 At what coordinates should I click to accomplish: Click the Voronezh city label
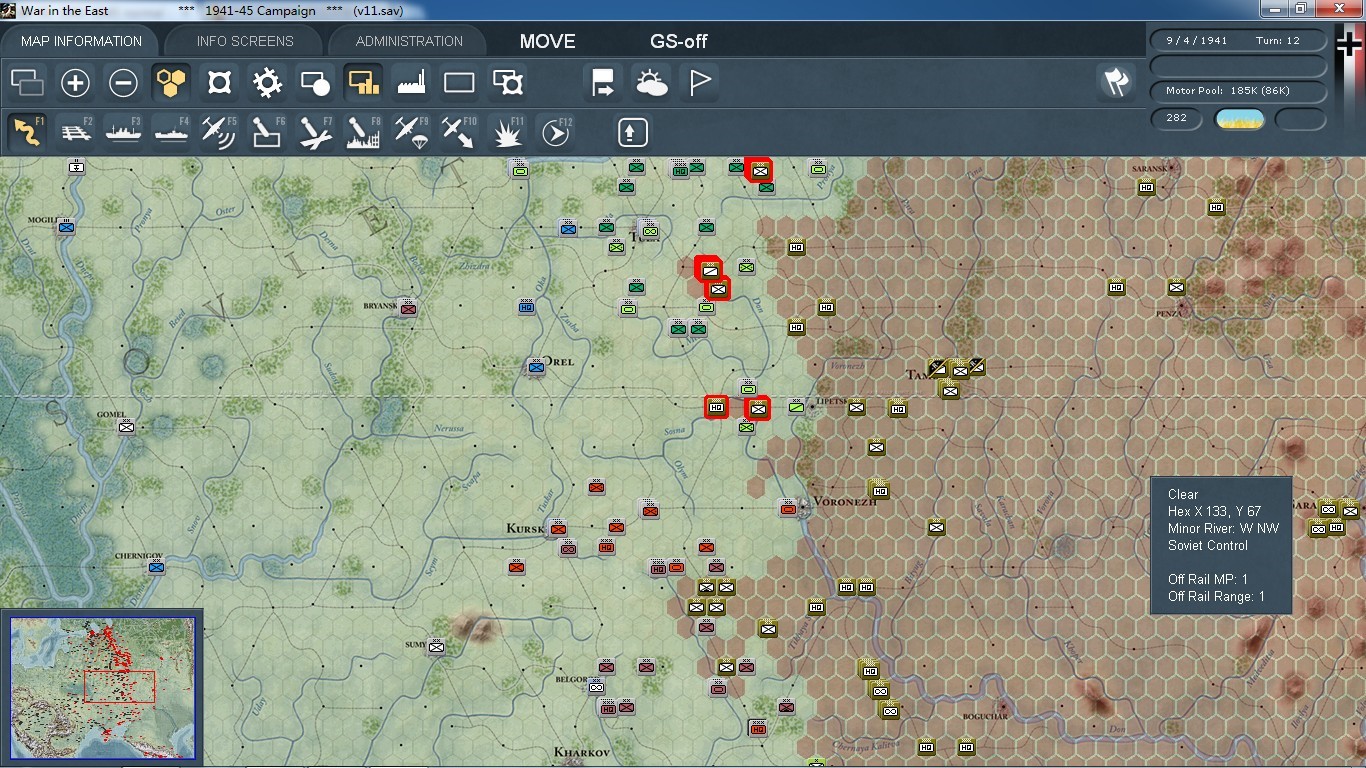pyautogui.click(x=845, y=502)
